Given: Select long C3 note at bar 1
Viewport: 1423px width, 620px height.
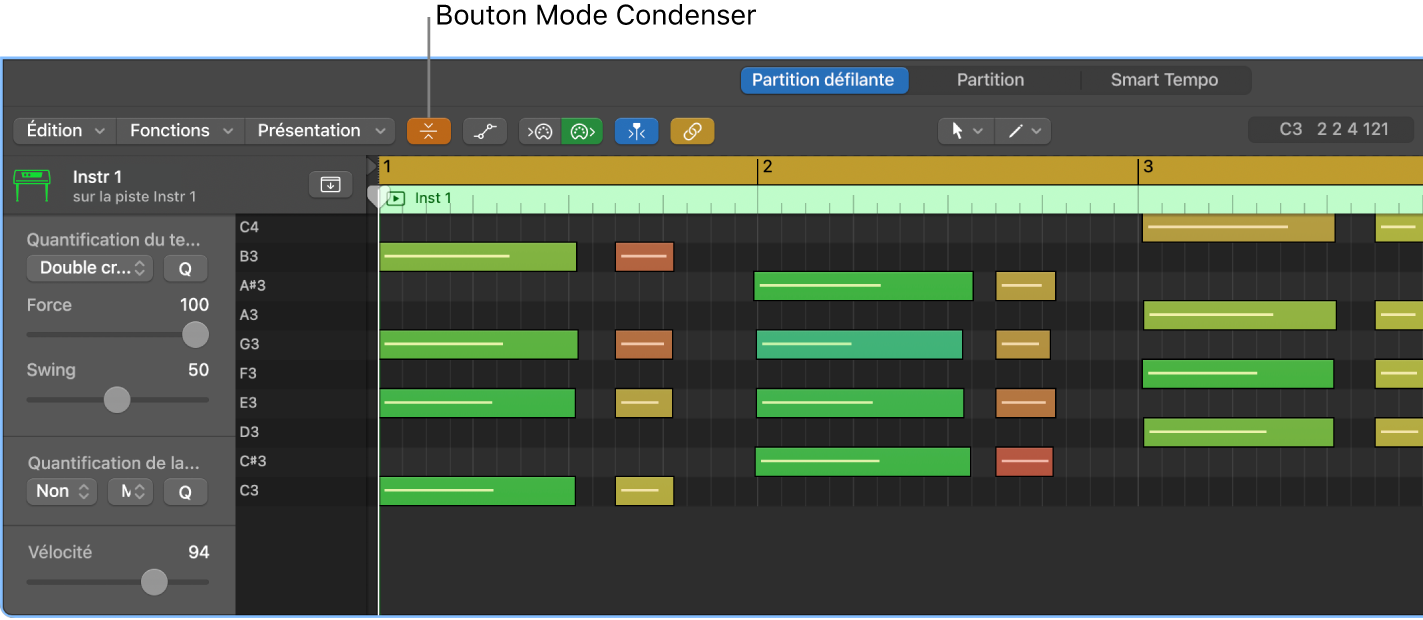Looking at the screenshot, I should pyautogui.click(x=477, y=491).
